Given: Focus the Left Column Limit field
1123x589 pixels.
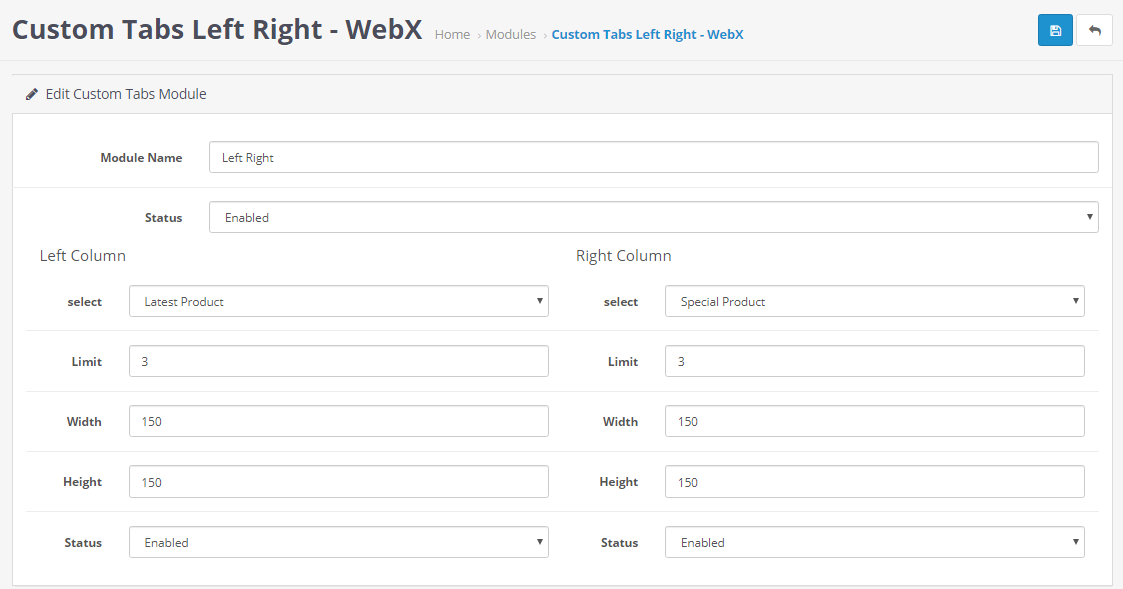Looking at the screenshot, I should [339, 361].
